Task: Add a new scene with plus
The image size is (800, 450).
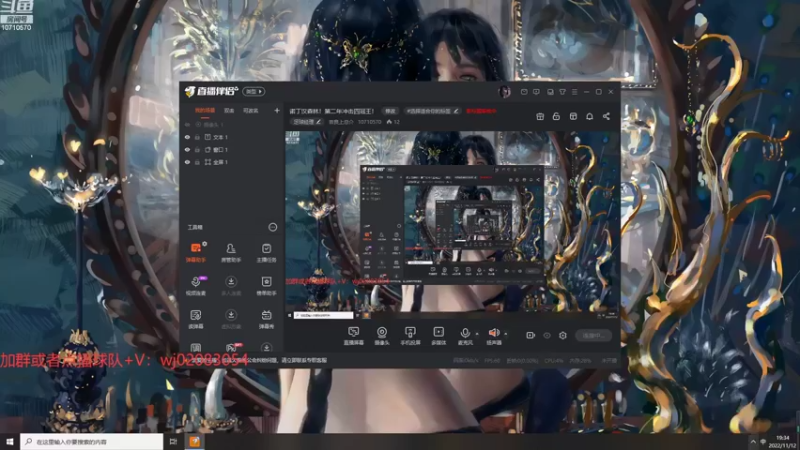Action: (x=277, y=110)
